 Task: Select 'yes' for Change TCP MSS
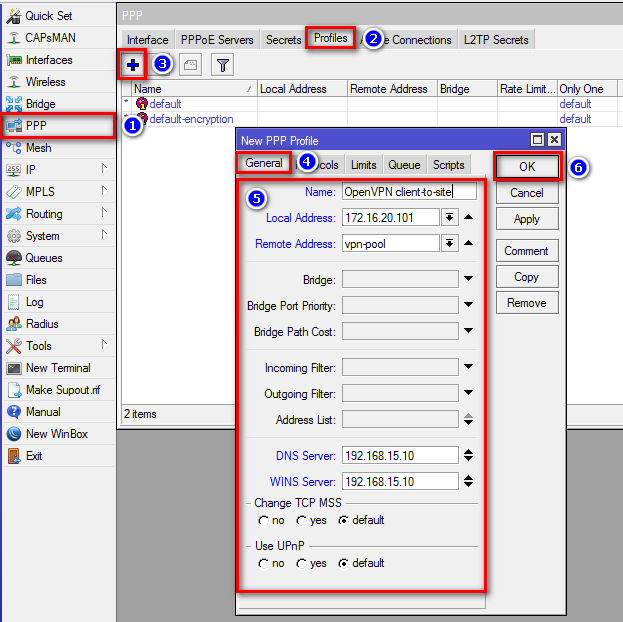tap(302, 521)
